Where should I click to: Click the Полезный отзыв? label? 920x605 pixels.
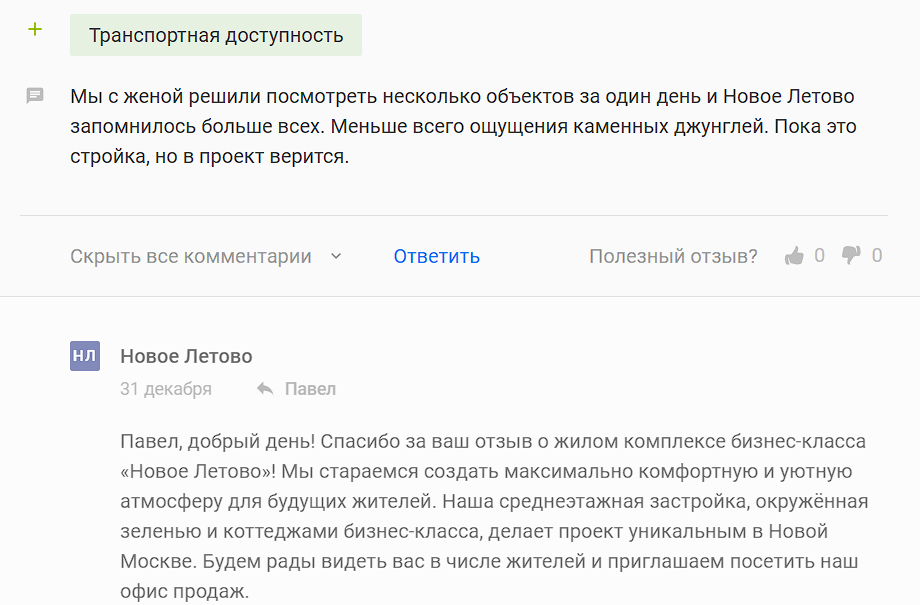pyautogui.click(x=673, y=256)
